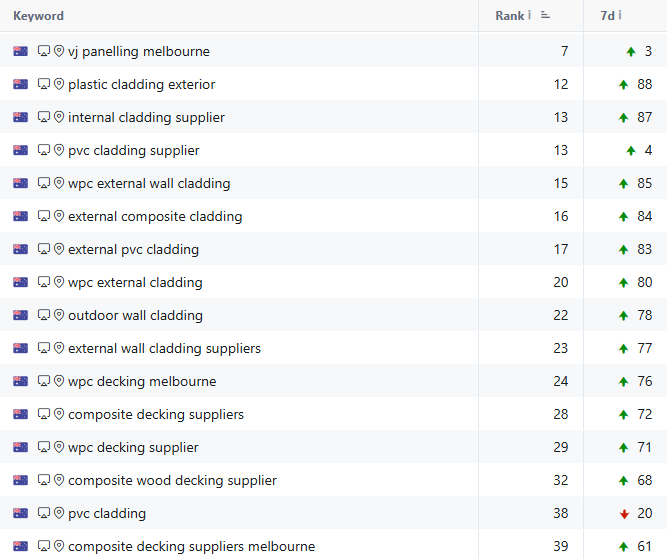Sort by the 7d column header
The height and width of the screenshot is (559, 667).
click(607, 16)
